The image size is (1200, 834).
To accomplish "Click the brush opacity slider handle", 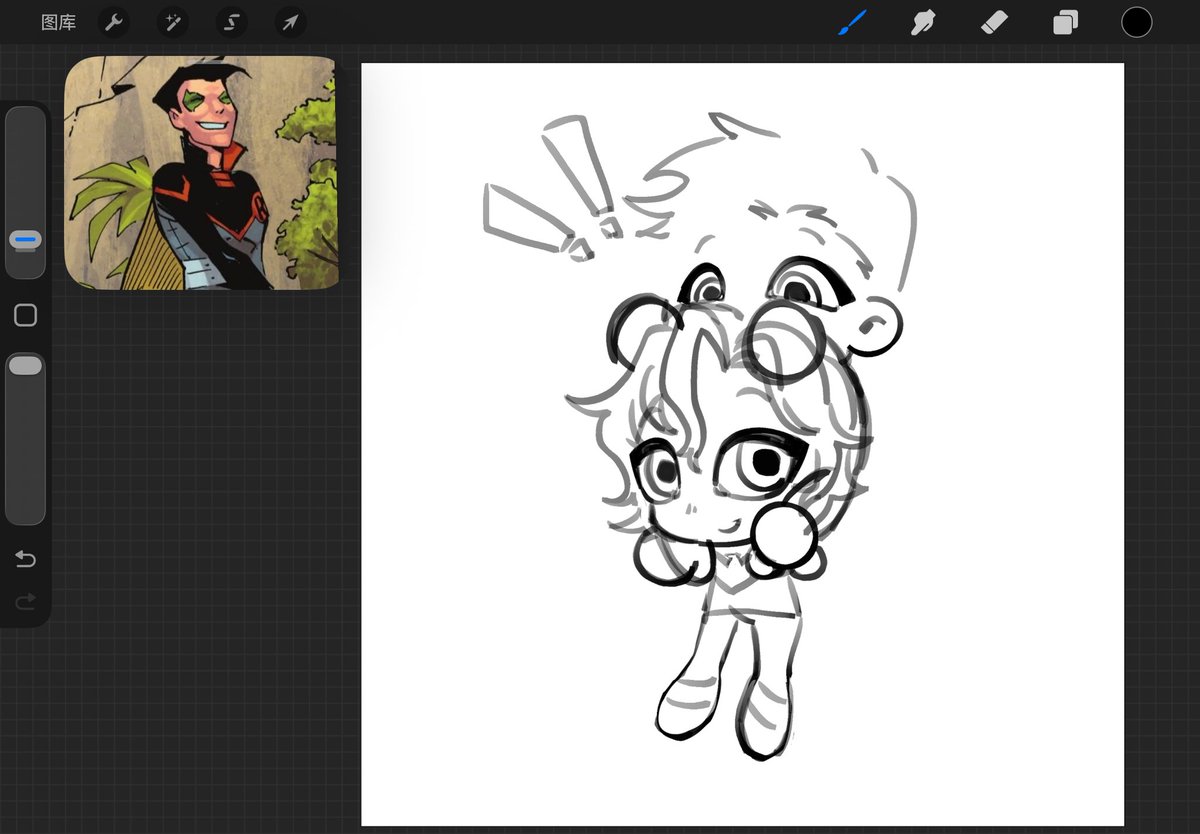I will coord(25,365).
